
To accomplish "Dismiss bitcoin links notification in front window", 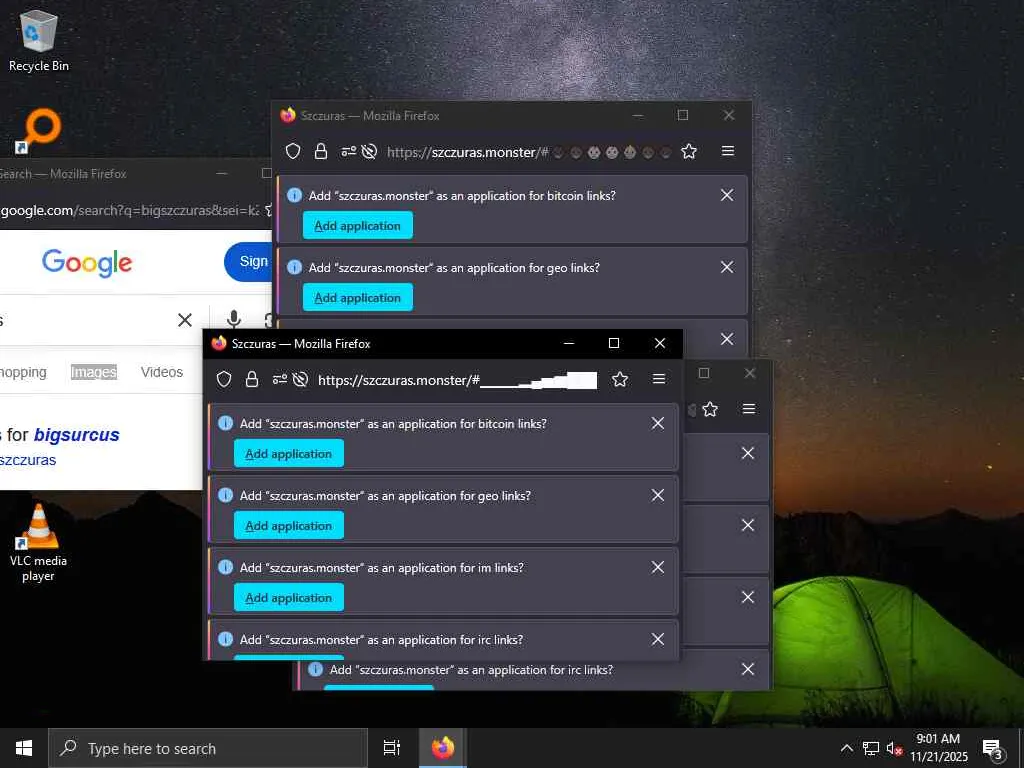I will [x=658, y=423].
